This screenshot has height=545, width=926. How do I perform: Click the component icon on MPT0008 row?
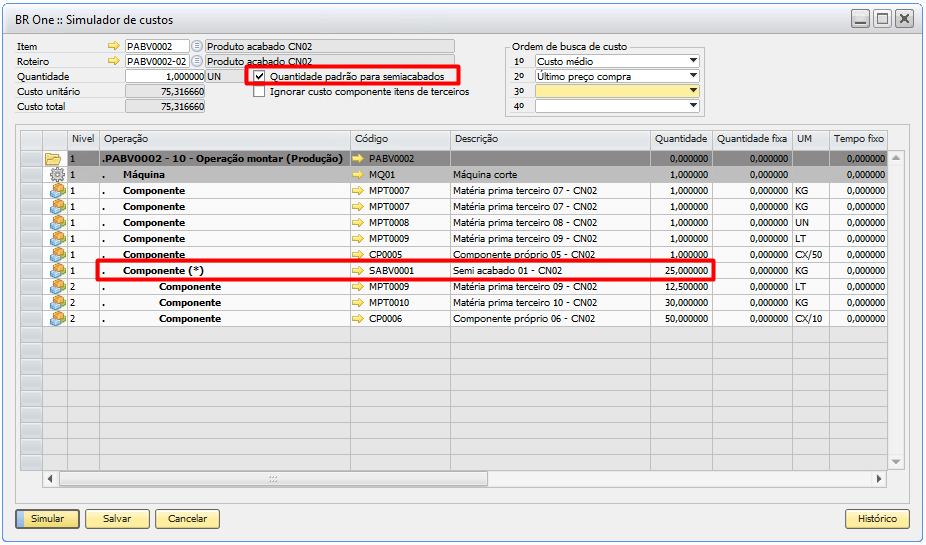coord(57,223)
